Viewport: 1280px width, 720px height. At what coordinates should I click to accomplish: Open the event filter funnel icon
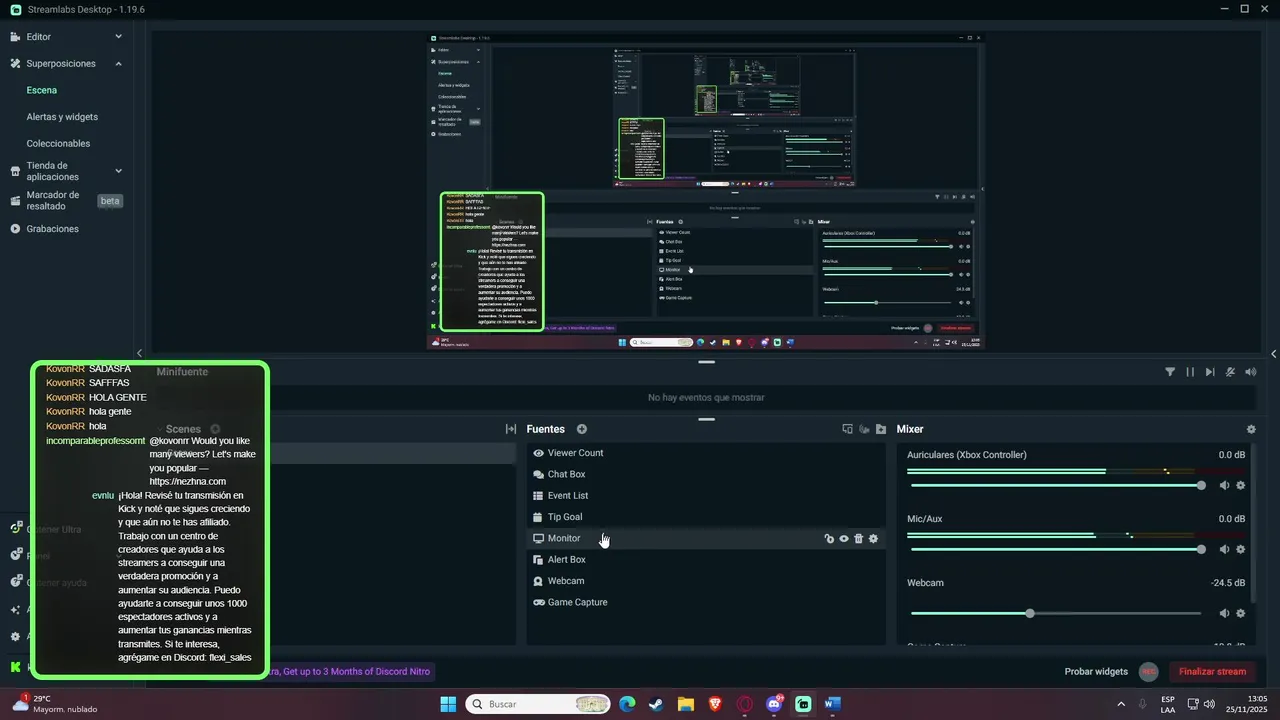pyautogui.click(x=1170, y=372)
